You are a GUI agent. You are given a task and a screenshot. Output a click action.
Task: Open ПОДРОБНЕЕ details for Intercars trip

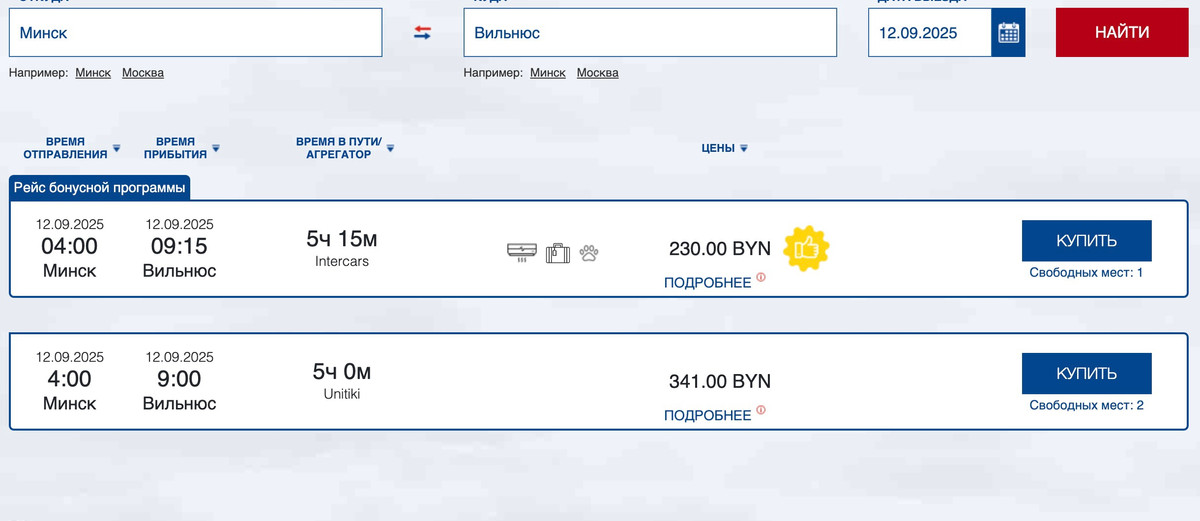[707, 283]
